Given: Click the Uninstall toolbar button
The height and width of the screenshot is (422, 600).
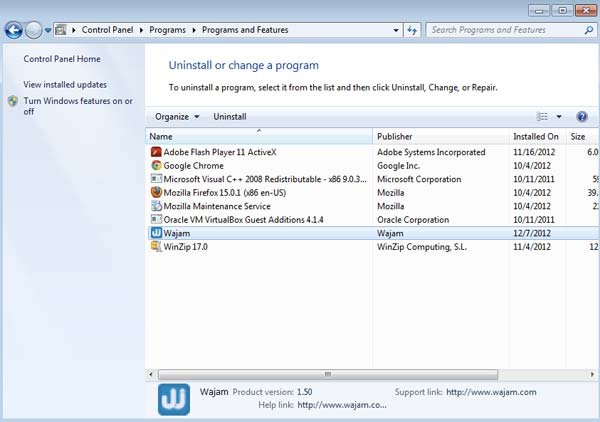Looking at the screenshot, I should coord(230,117).
